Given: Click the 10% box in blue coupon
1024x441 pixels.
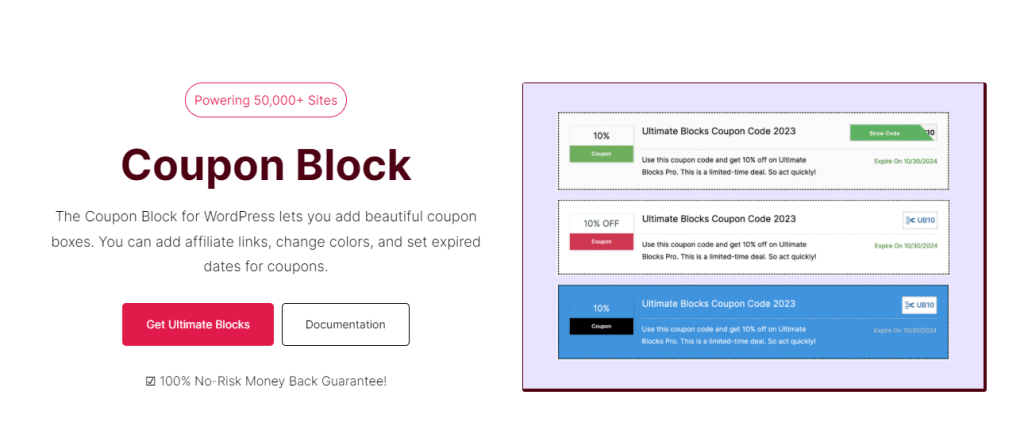Looking at the screenshot, I should pos(601,308).
